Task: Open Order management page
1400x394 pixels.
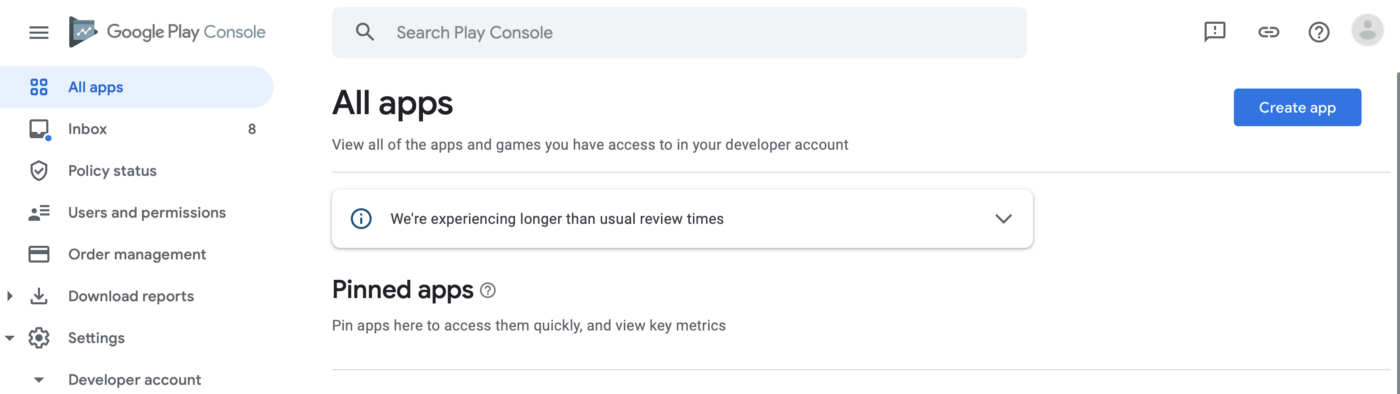Action: point(137,255)
